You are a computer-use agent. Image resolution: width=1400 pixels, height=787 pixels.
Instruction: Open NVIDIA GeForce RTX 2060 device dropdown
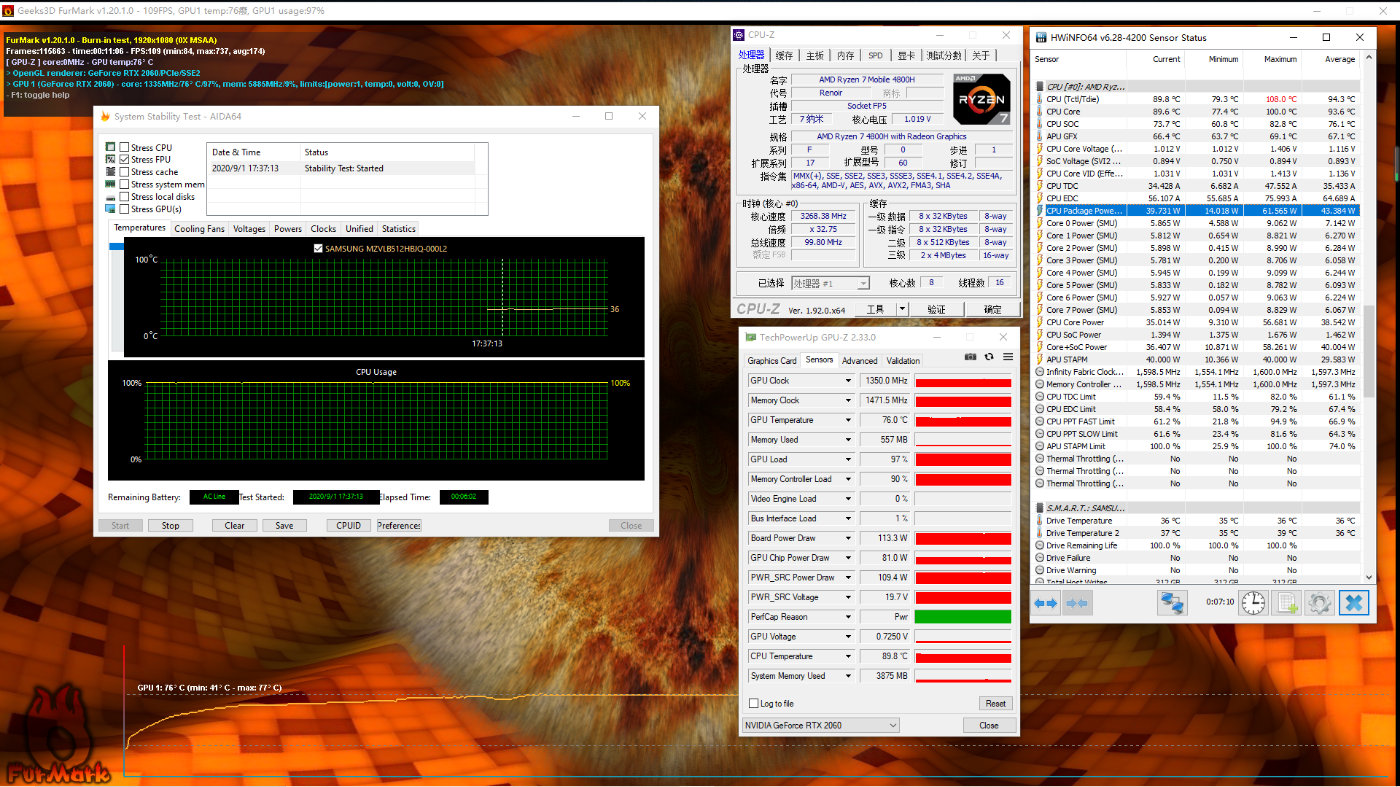[x=820, y=725]
